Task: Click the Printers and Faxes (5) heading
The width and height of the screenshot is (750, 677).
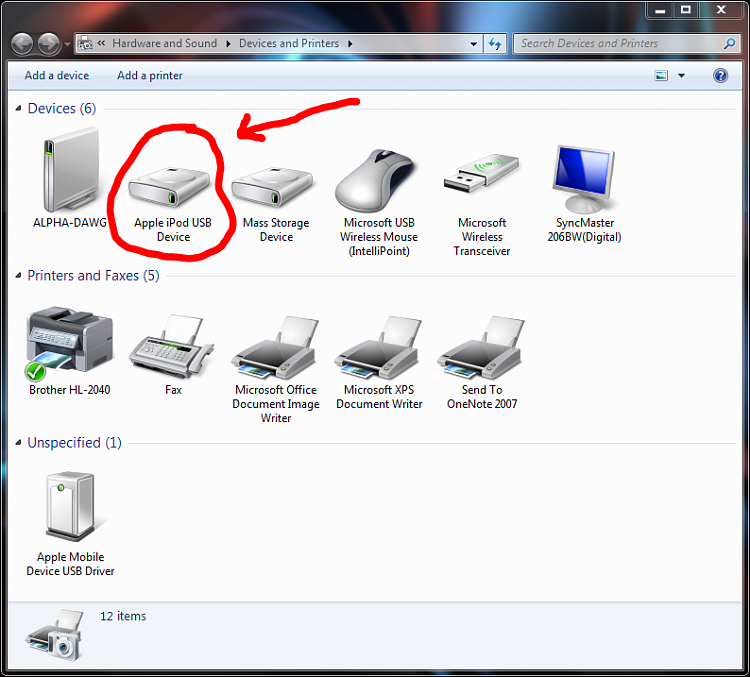Action: (93, 276)
